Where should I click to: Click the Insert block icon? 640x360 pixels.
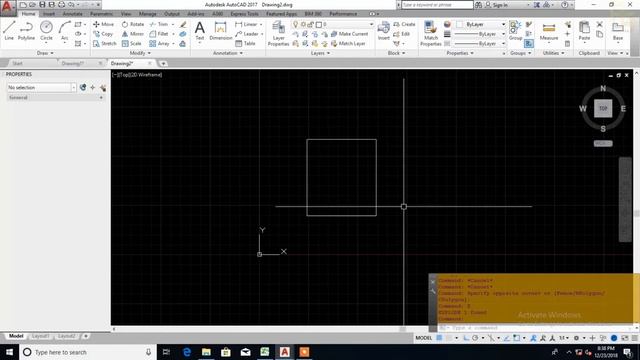click(383, 31)
